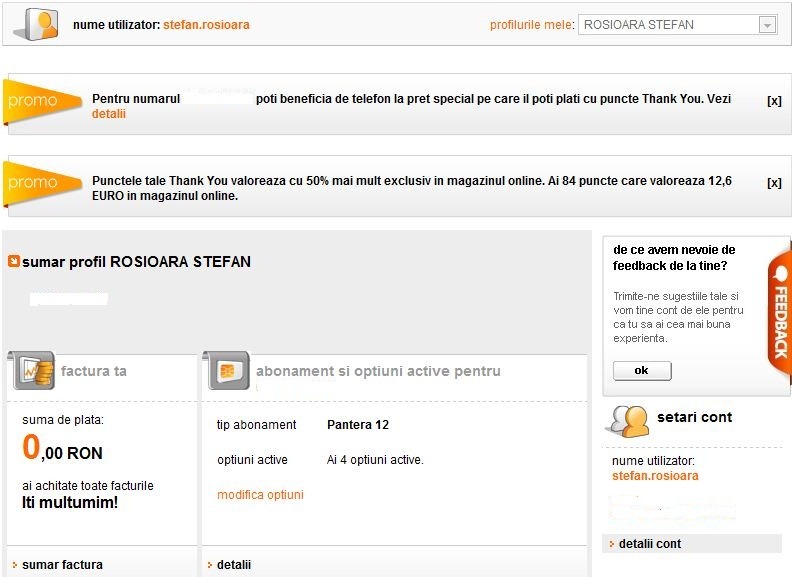Close the Thank You points promo banner
This screenshot has width=792, height=577.
click(774, 182)
